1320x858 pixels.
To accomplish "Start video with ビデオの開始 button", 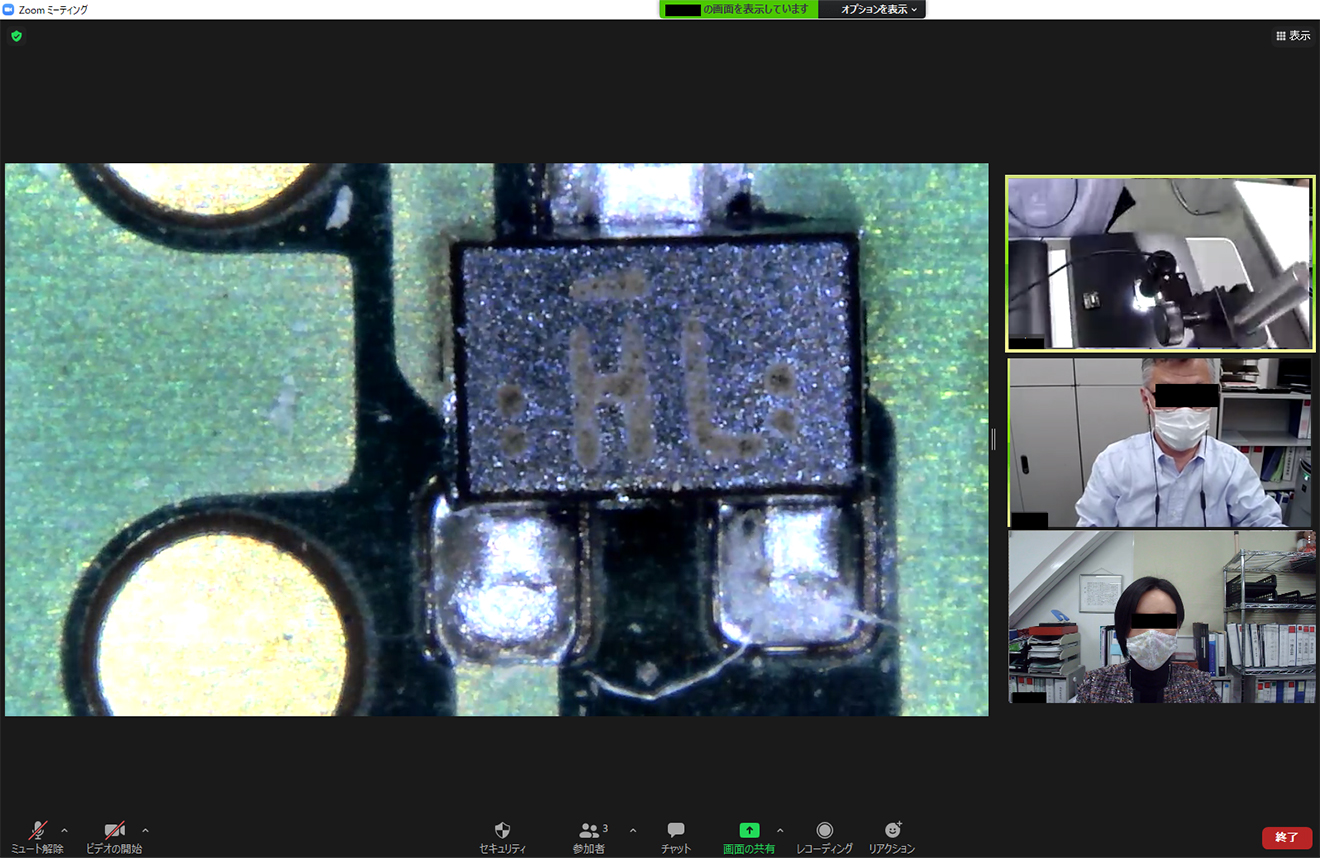I will [x=114, y=836].
